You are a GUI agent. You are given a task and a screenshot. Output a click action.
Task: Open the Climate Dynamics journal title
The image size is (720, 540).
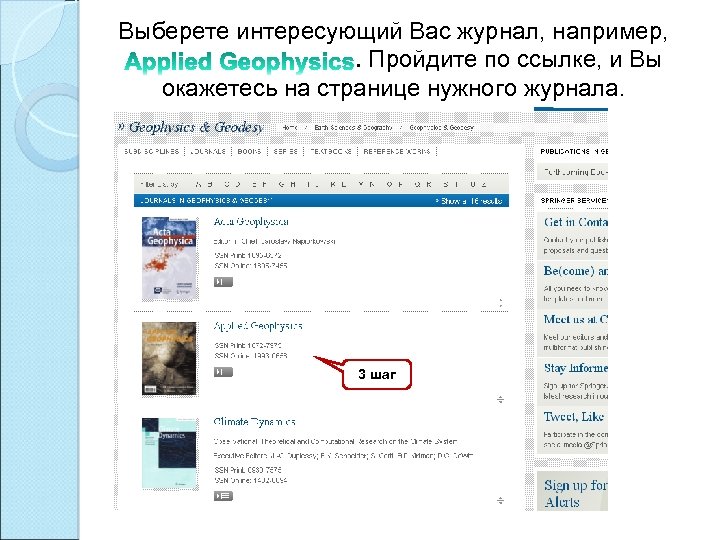pos(254,422)
